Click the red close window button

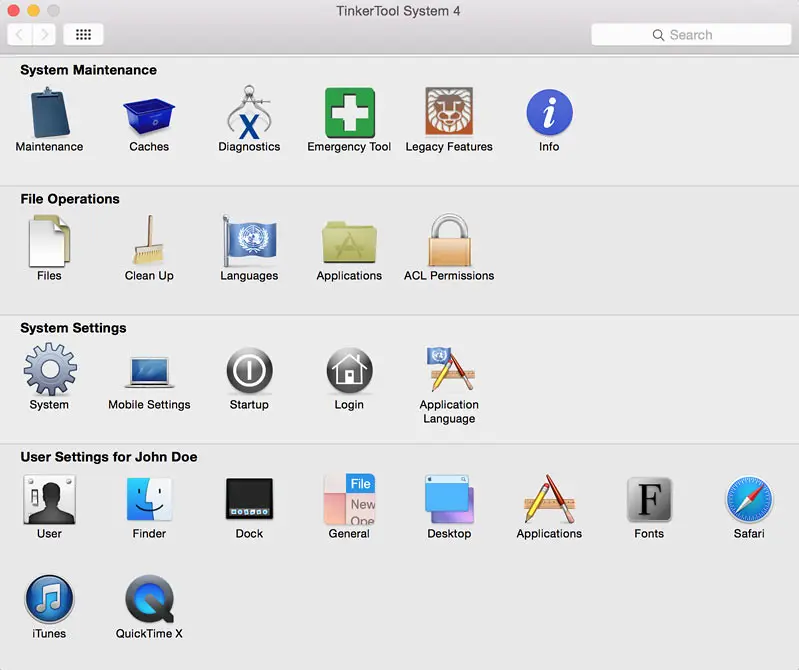click(14, 10)
